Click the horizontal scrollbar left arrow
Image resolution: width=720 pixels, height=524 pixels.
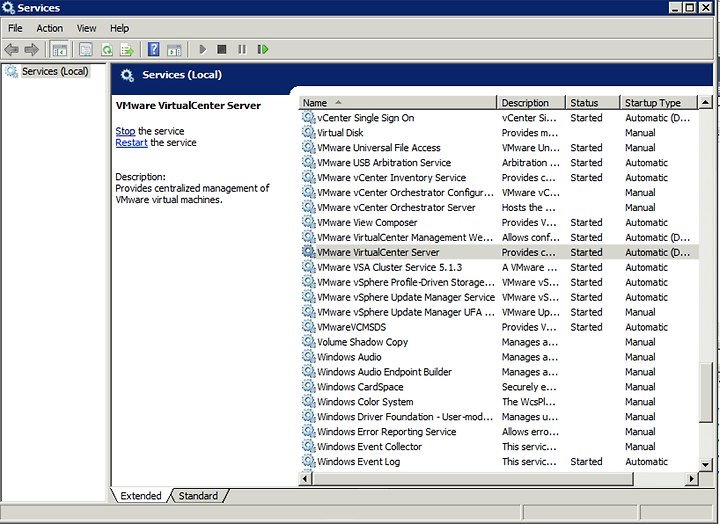pos(305,479)
